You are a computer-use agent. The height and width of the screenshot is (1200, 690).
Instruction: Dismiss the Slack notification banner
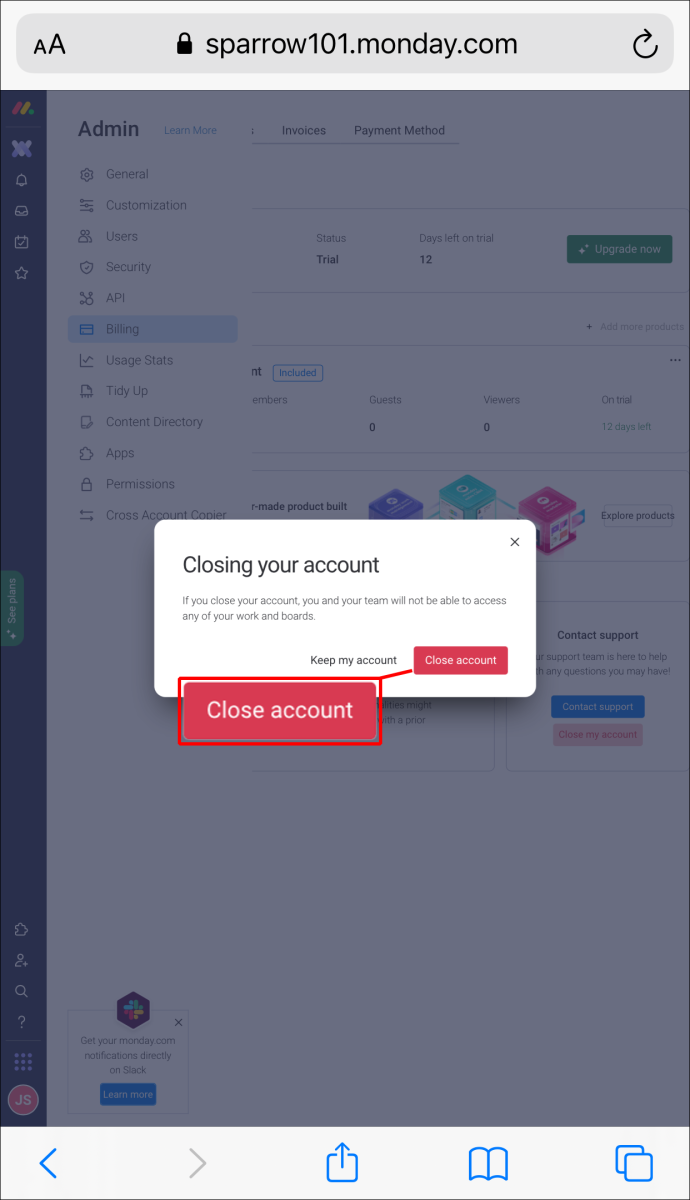(178, 1022)
